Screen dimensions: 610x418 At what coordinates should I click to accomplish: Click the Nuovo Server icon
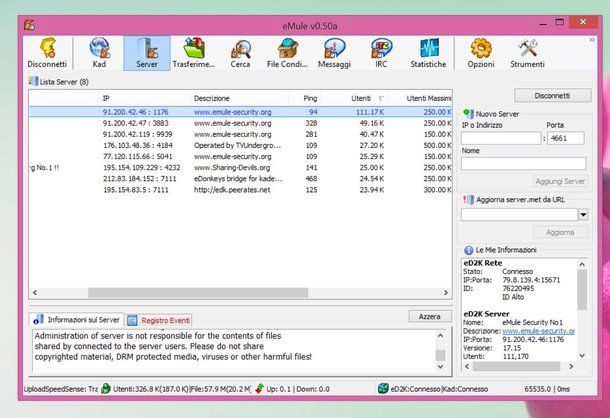468,114
